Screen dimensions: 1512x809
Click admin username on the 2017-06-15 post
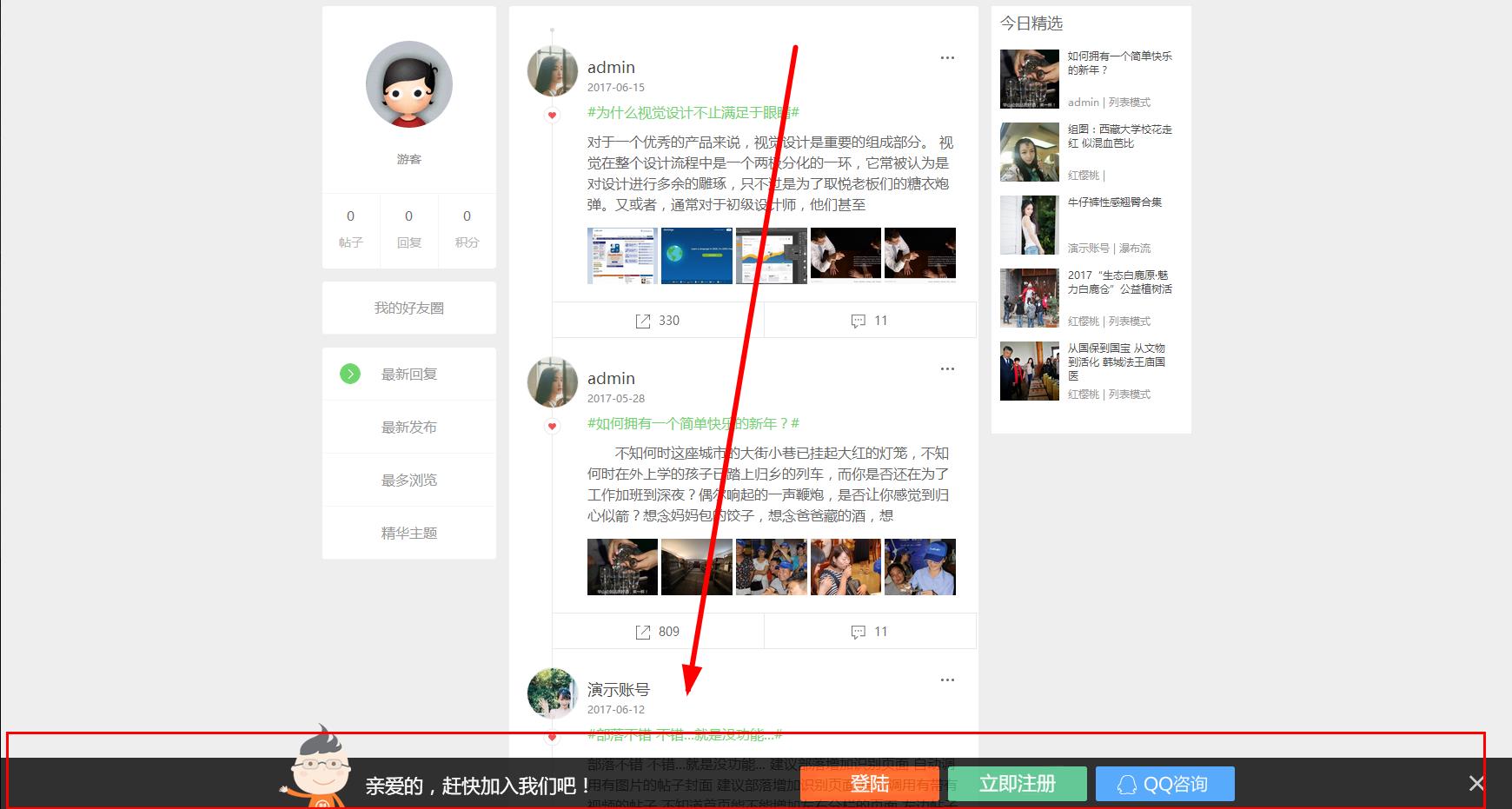[611, 67]
